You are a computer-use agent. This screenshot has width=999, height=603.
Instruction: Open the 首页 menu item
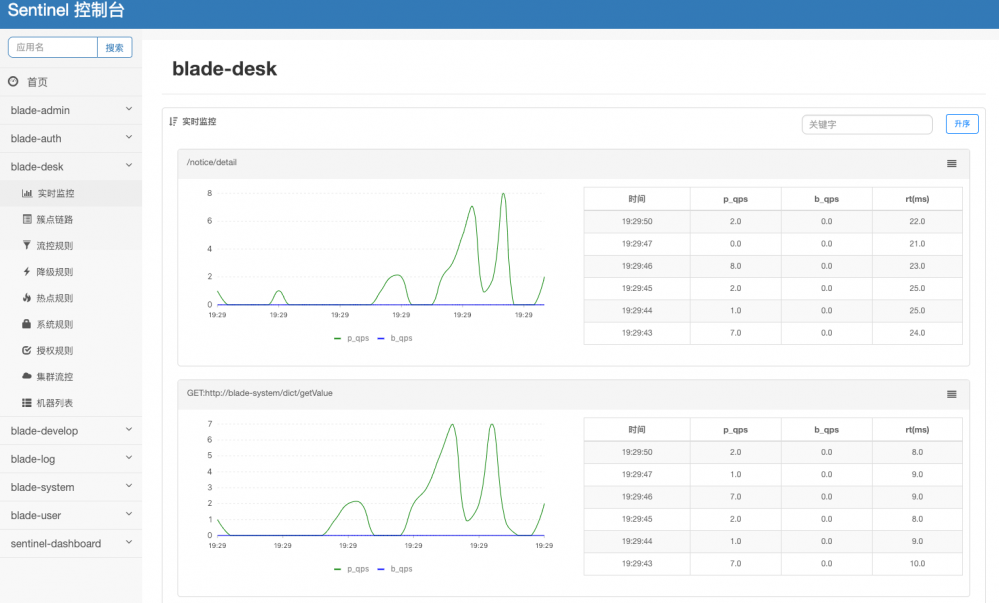point(40,82)
